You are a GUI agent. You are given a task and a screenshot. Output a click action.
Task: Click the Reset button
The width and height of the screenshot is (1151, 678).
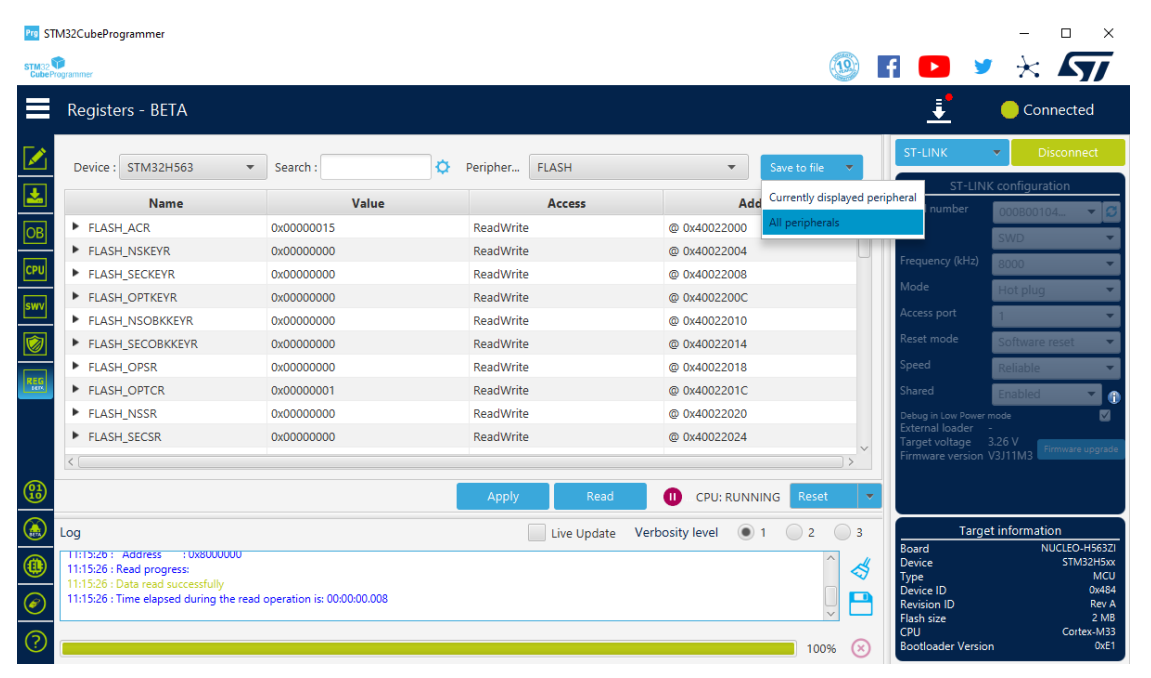[x=824, y=497]
